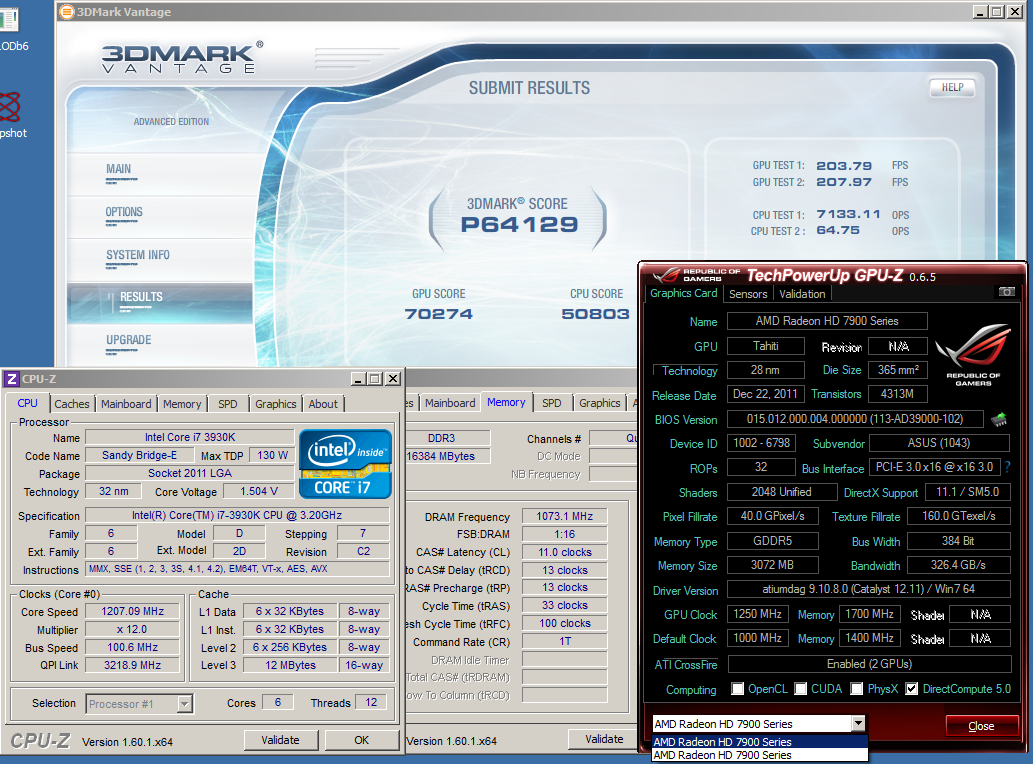Click the Driver Version atiumdag field
Image resolution: width=1033 pixels, height=764 pixels.
coord(869,589)
